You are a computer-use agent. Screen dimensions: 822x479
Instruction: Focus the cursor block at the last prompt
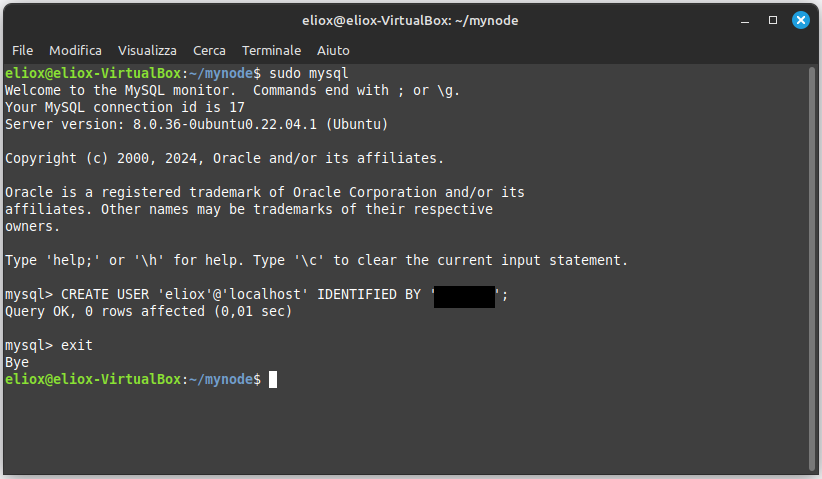coord(273,379)
